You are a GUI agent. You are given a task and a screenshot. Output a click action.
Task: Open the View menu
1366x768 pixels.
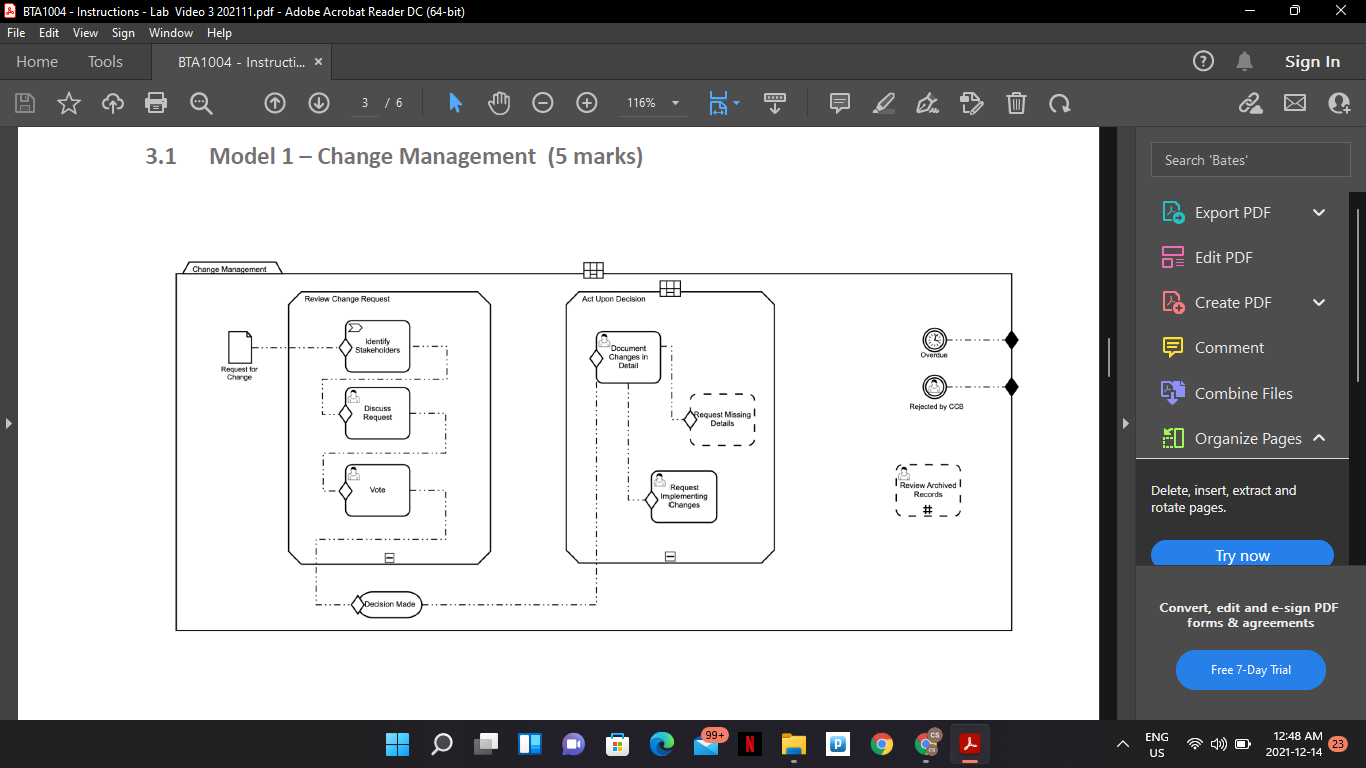(x=85, y=32)
